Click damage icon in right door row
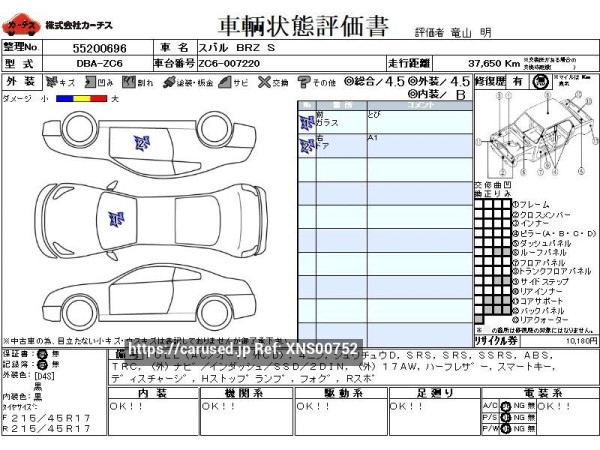The width and height of the screenshot is (600, 450). click(x=306, y=145)
